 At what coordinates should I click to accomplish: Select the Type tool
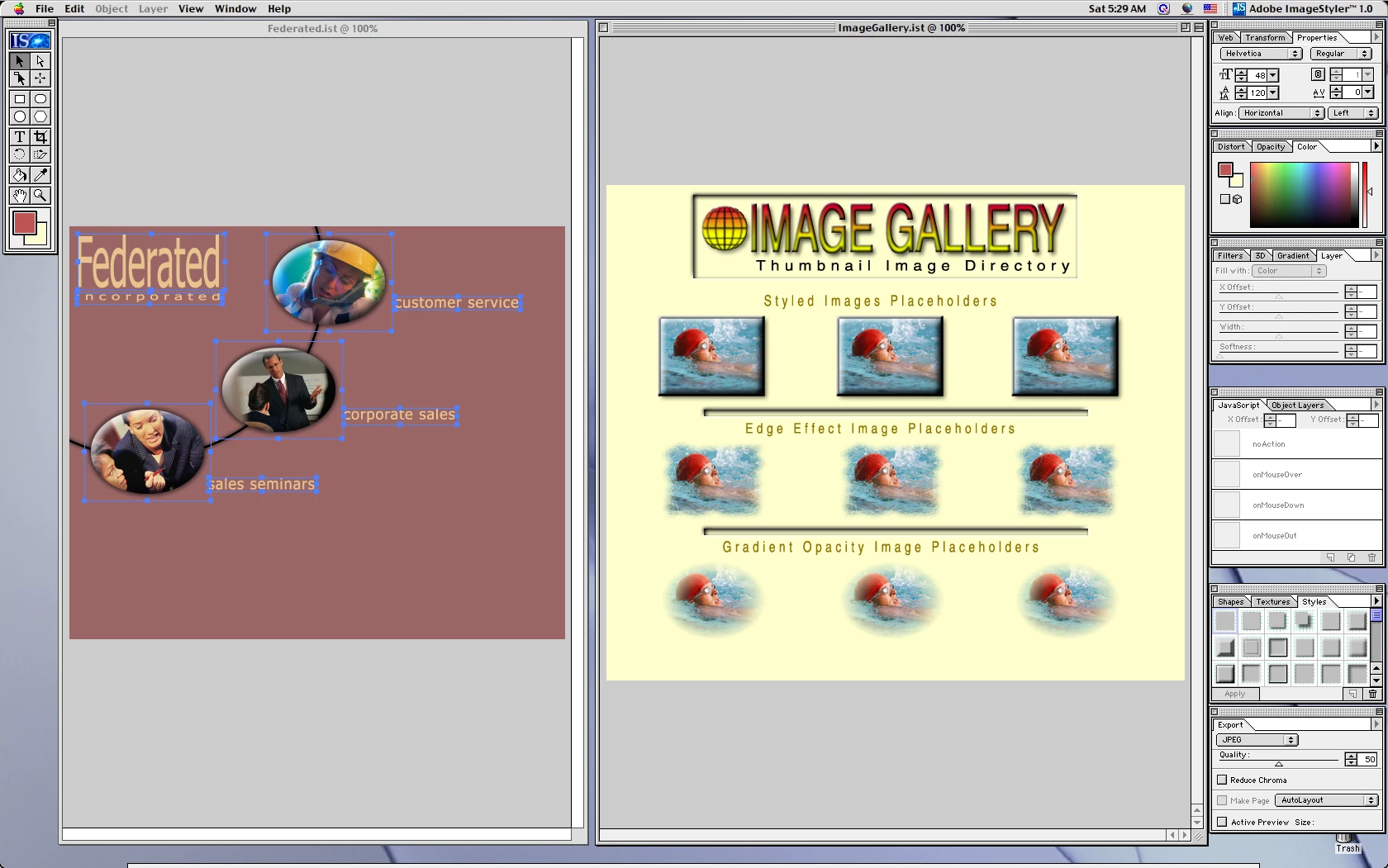(20, 137)
